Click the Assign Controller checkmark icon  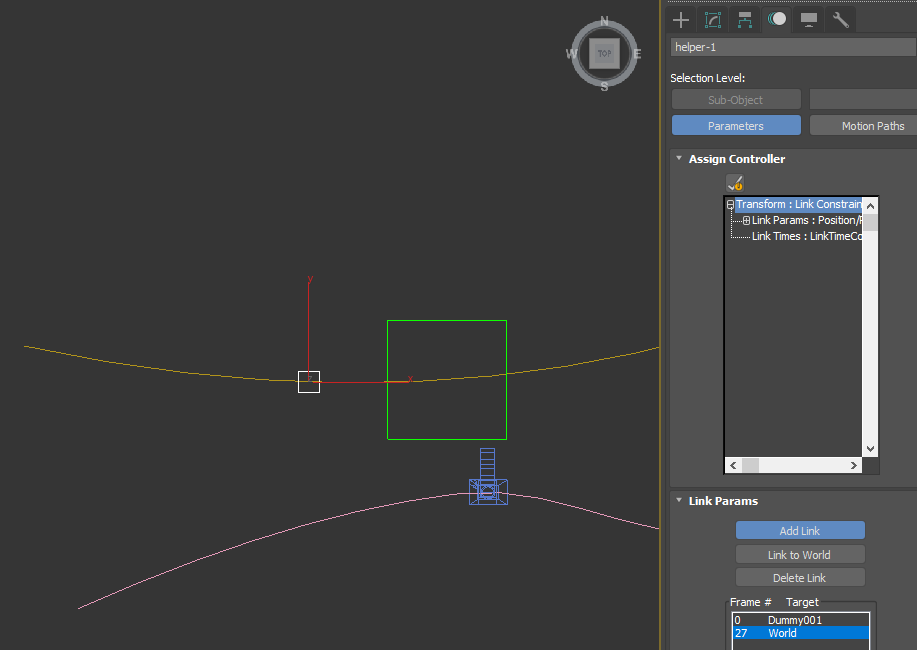pos(735,183)
